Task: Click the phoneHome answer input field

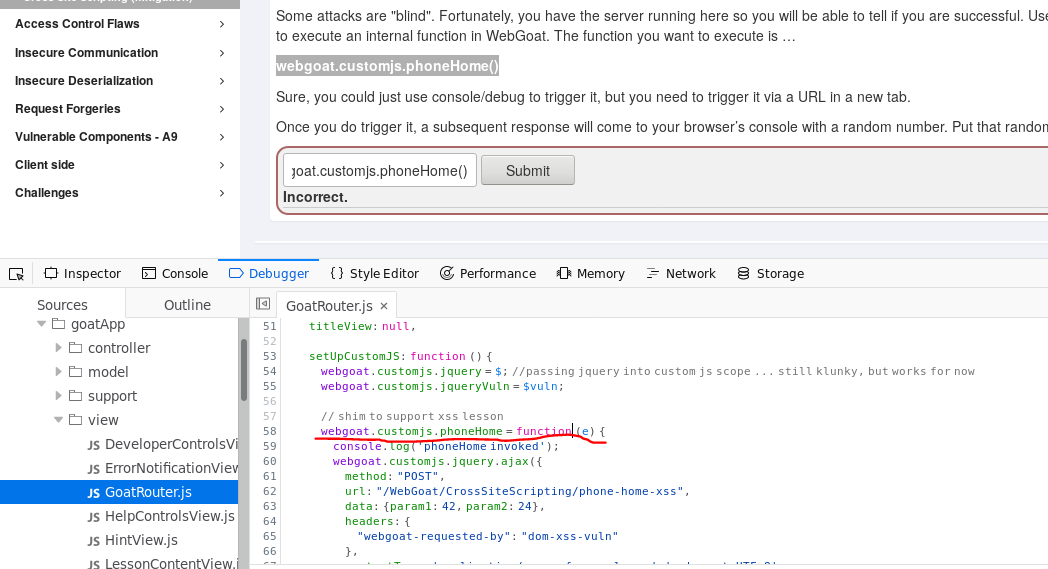Action: [379, 171]
